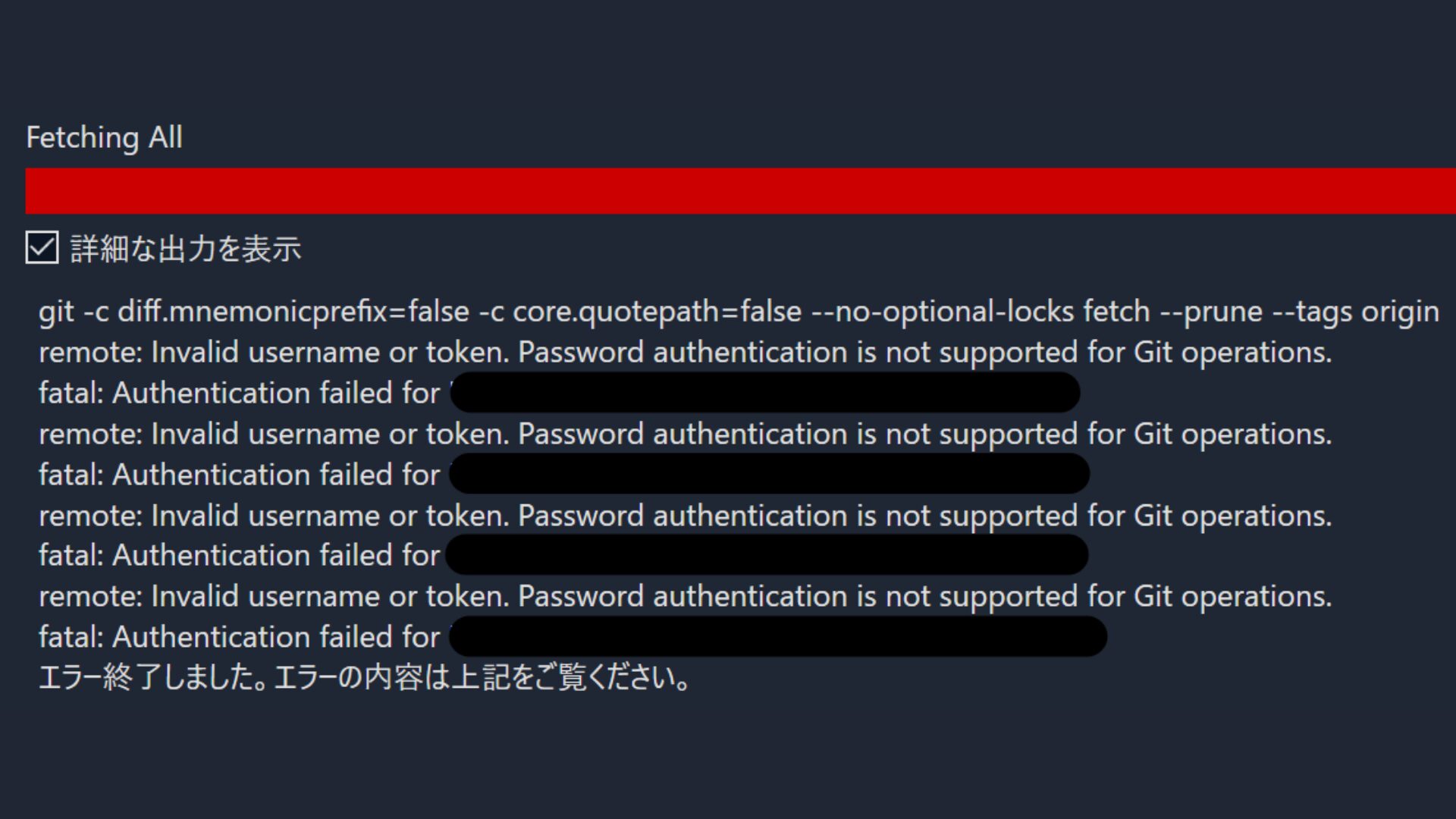
Task: Click the --prune option in the command
Action: (1222, 312)
